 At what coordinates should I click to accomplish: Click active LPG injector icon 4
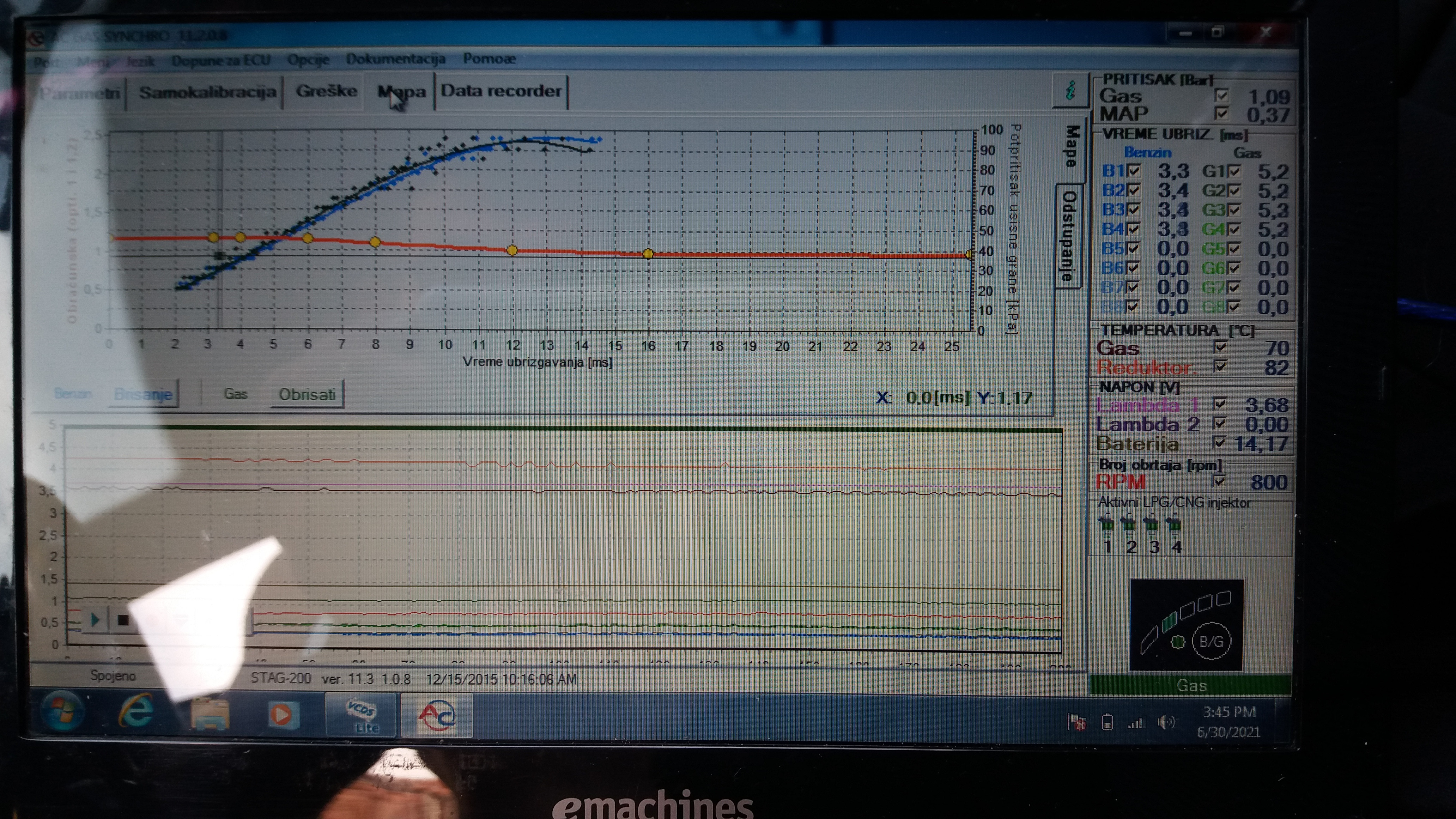[x=1174, y=526]
